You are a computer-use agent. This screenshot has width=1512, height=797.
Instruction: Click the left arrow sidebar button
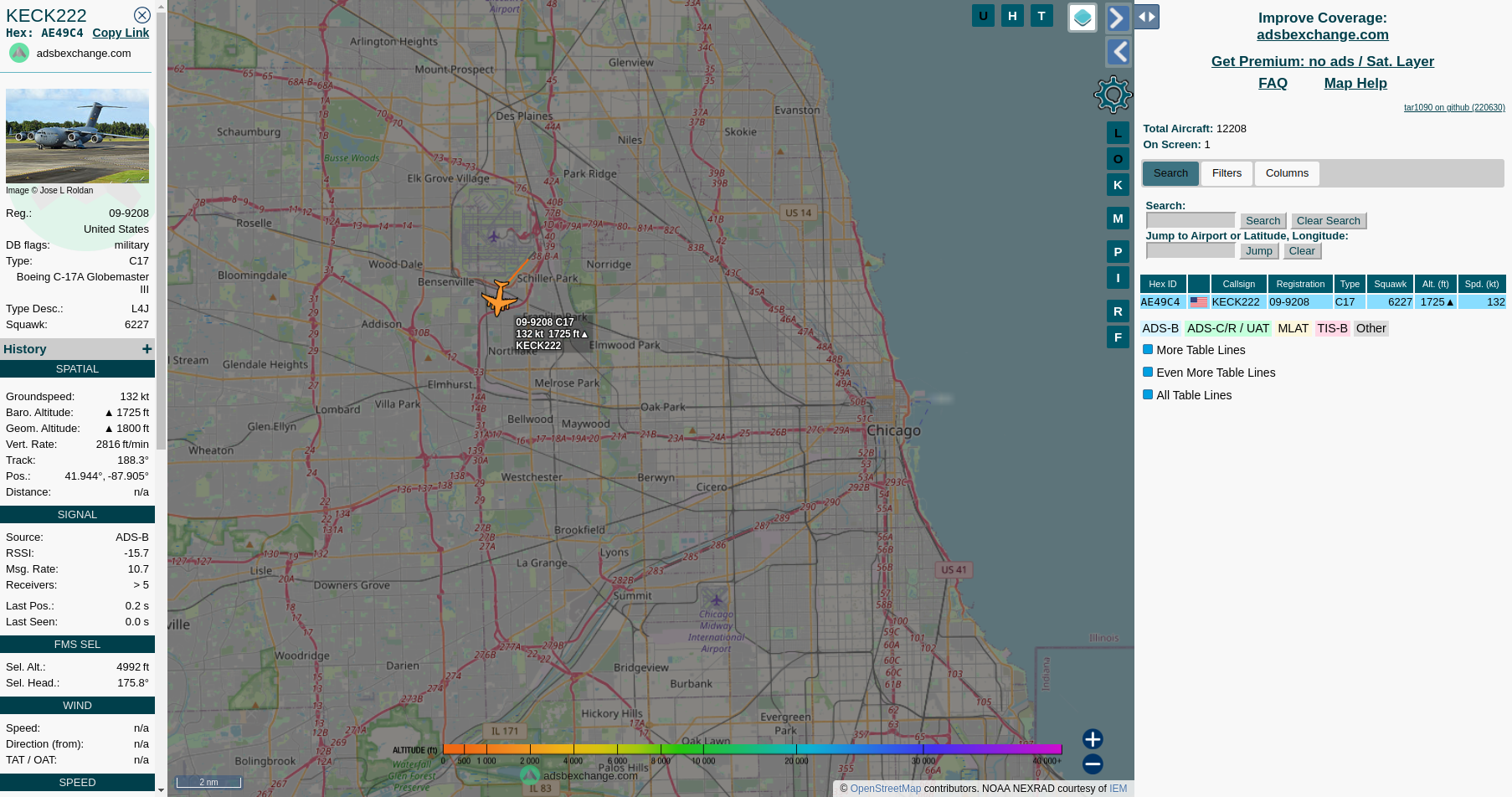point(1119,52)
